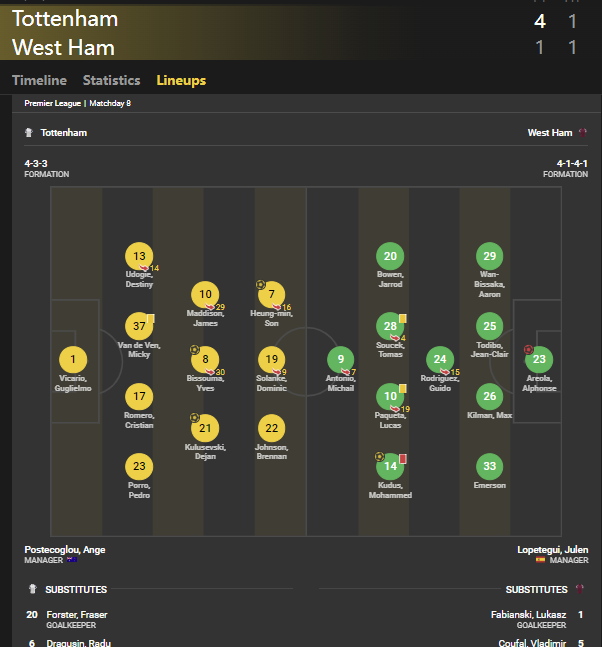The width and height of the screenshot is (602, 647).
Task: Open Solanke's number 19 player circle
Action: click(271, 359)
